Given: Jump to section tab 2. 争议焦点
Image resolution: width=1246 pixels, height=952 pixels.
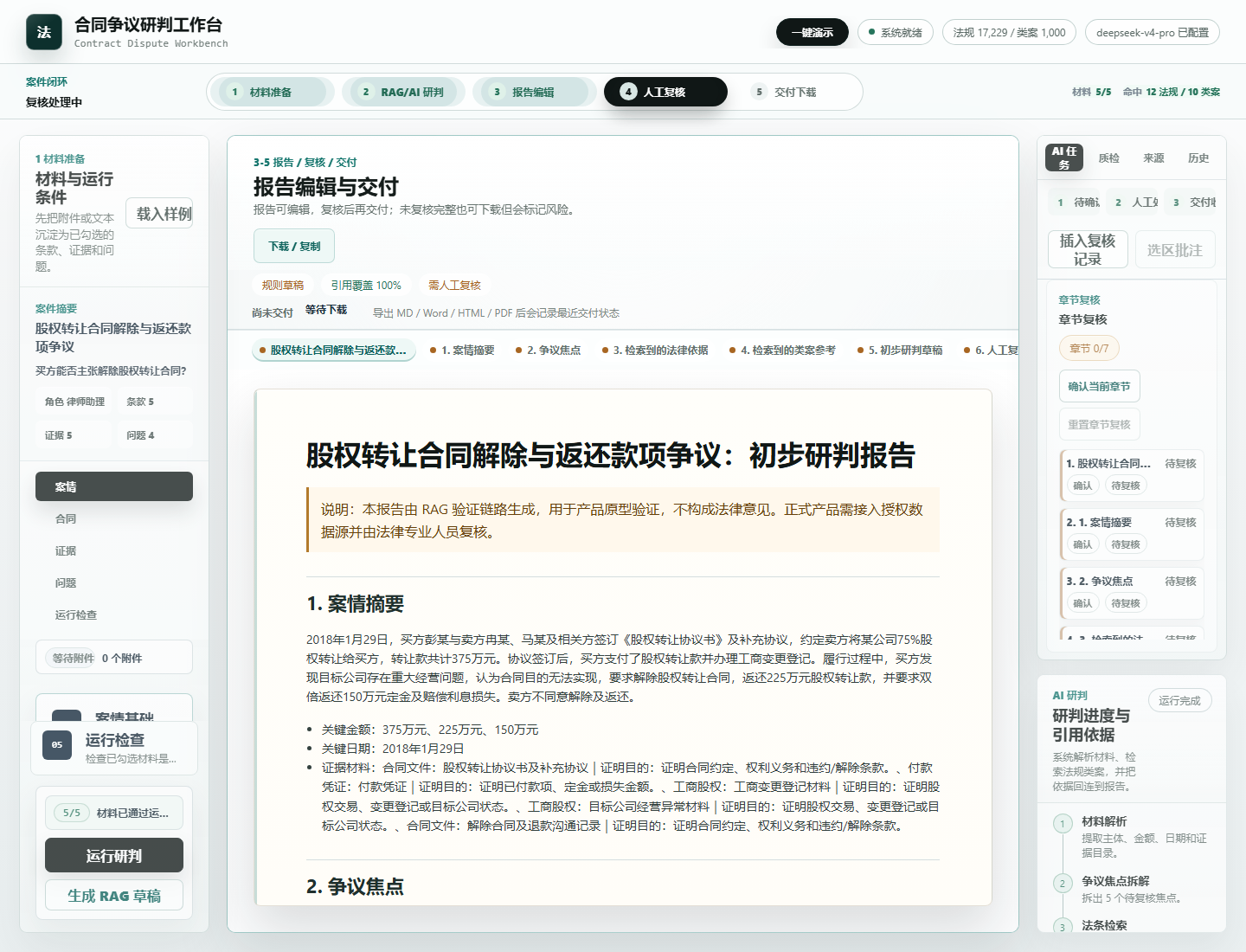Looking at the screenshot, I should point(549,350).
